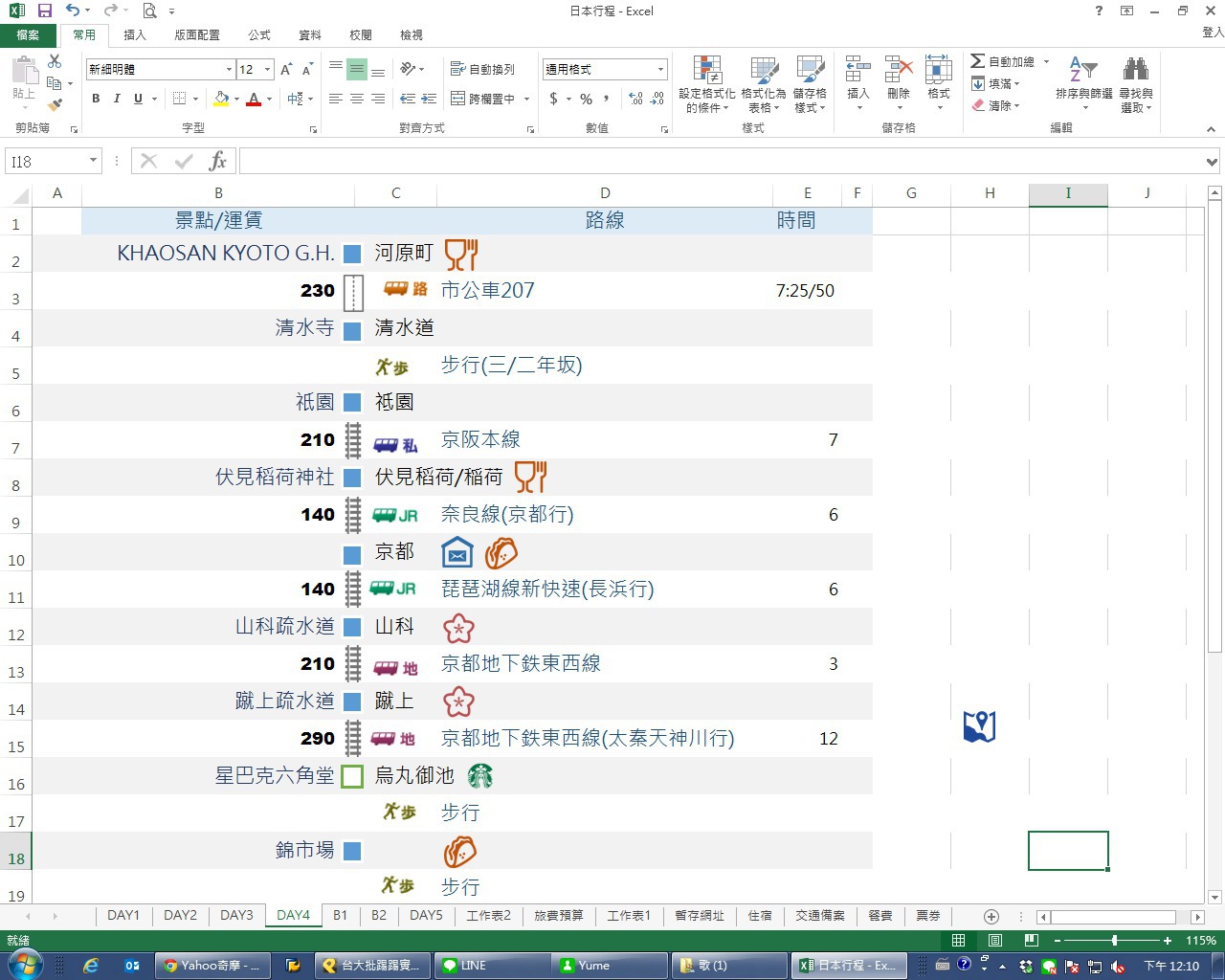Open the File (檔案) tab
Screen dimensions: 1225x980
[x=28, y=35]
